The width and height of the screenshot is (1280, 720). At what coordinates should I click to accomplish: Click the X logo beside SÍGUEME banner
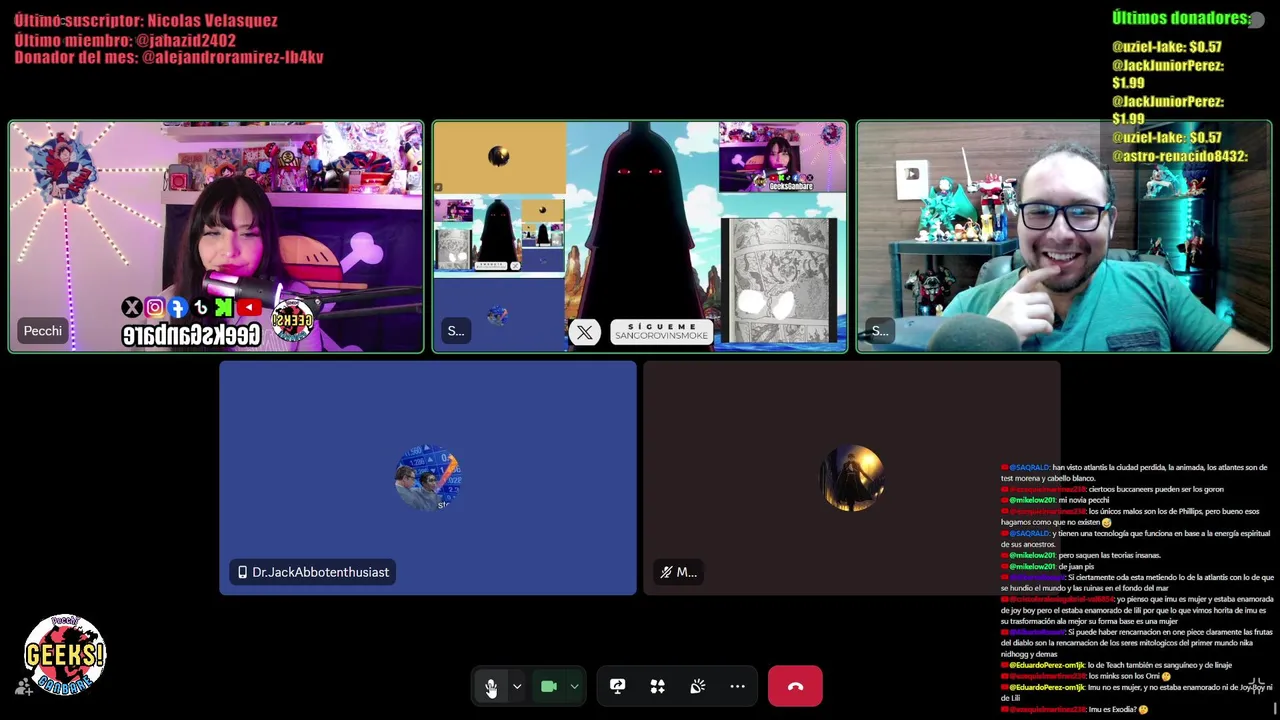tap(585, 333)
